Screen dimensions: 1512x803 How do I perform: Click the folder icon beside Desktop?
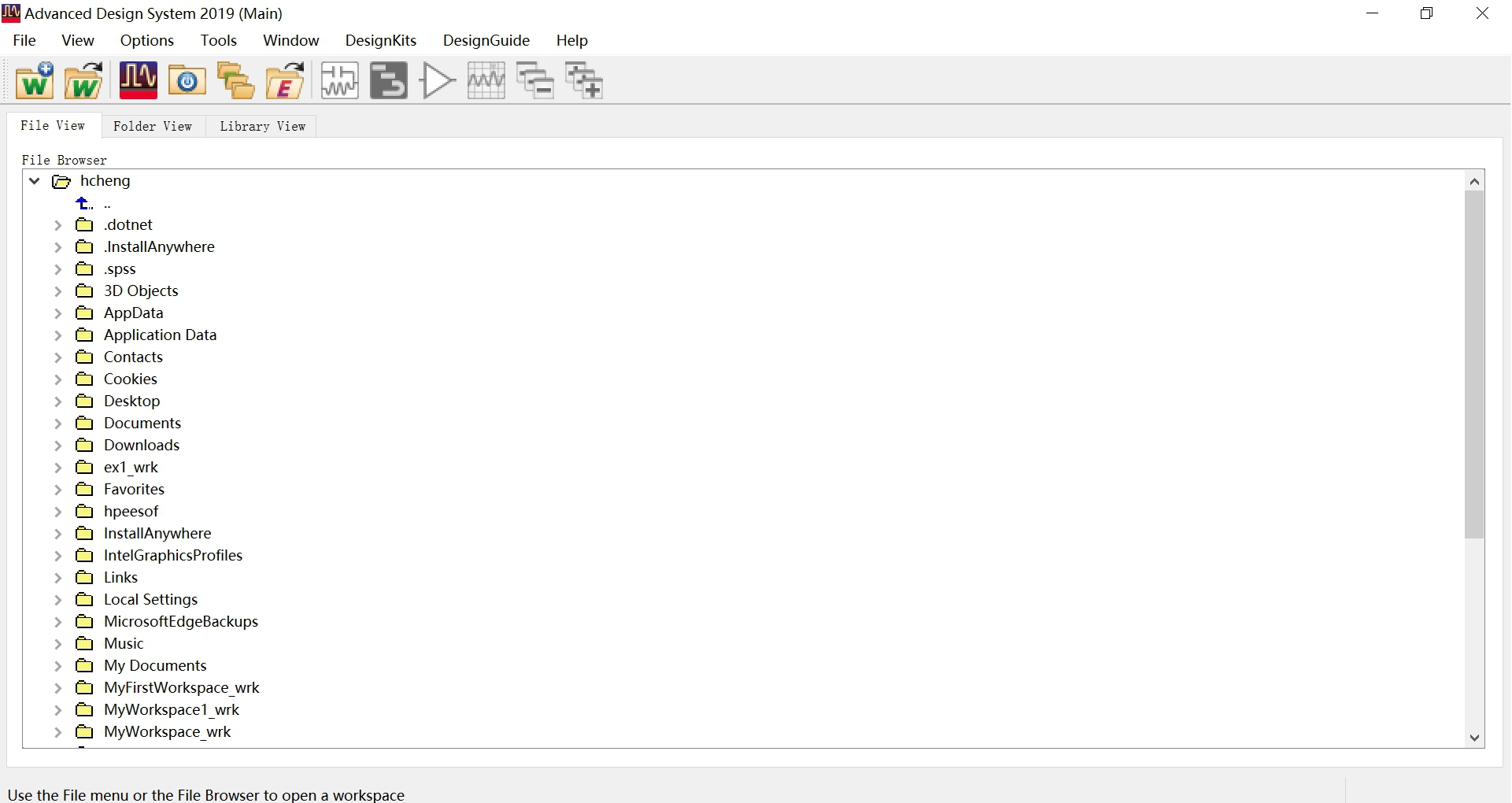[84, 401]
